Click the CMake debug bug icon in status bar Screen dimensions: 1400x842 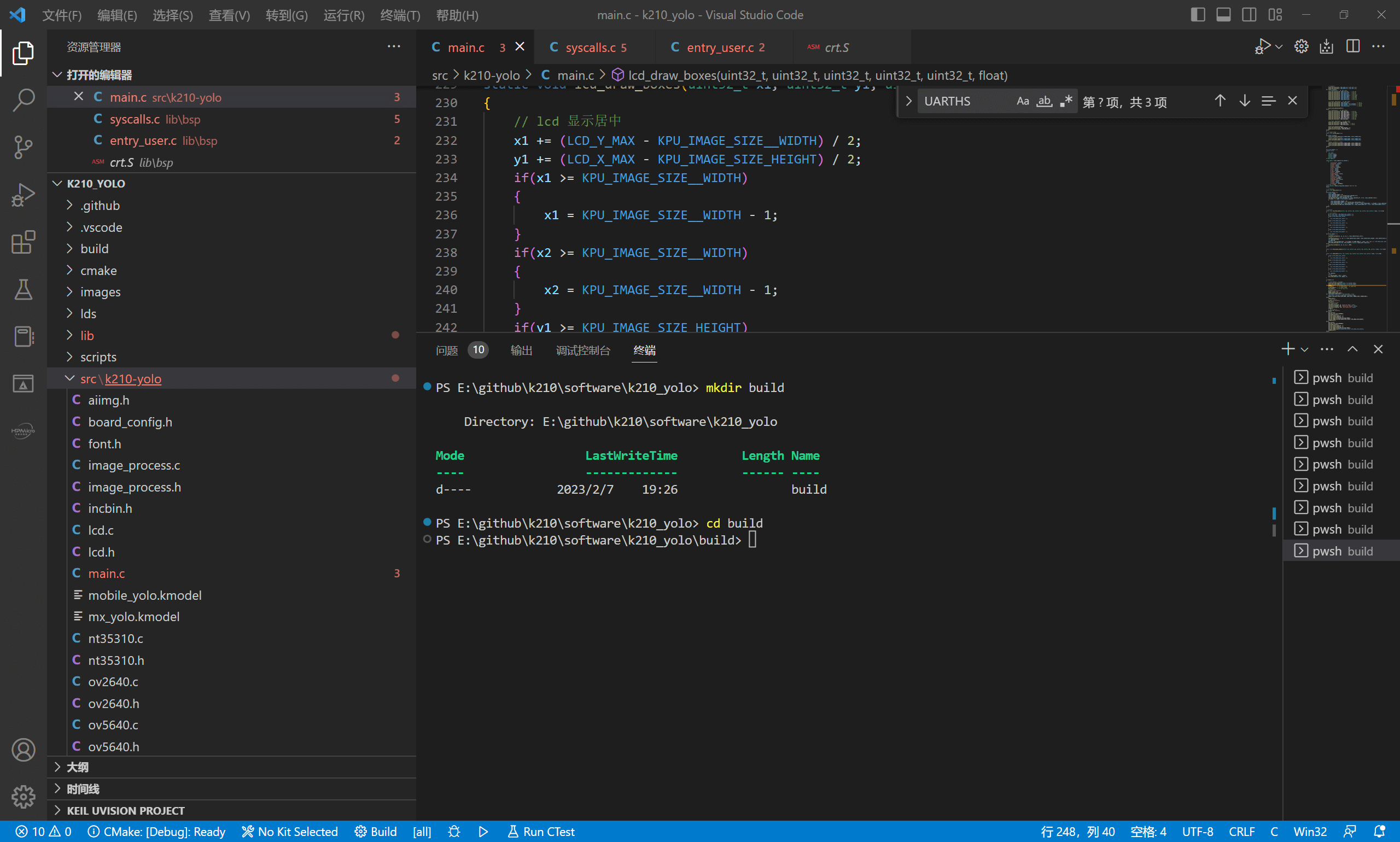pos(454,831)
